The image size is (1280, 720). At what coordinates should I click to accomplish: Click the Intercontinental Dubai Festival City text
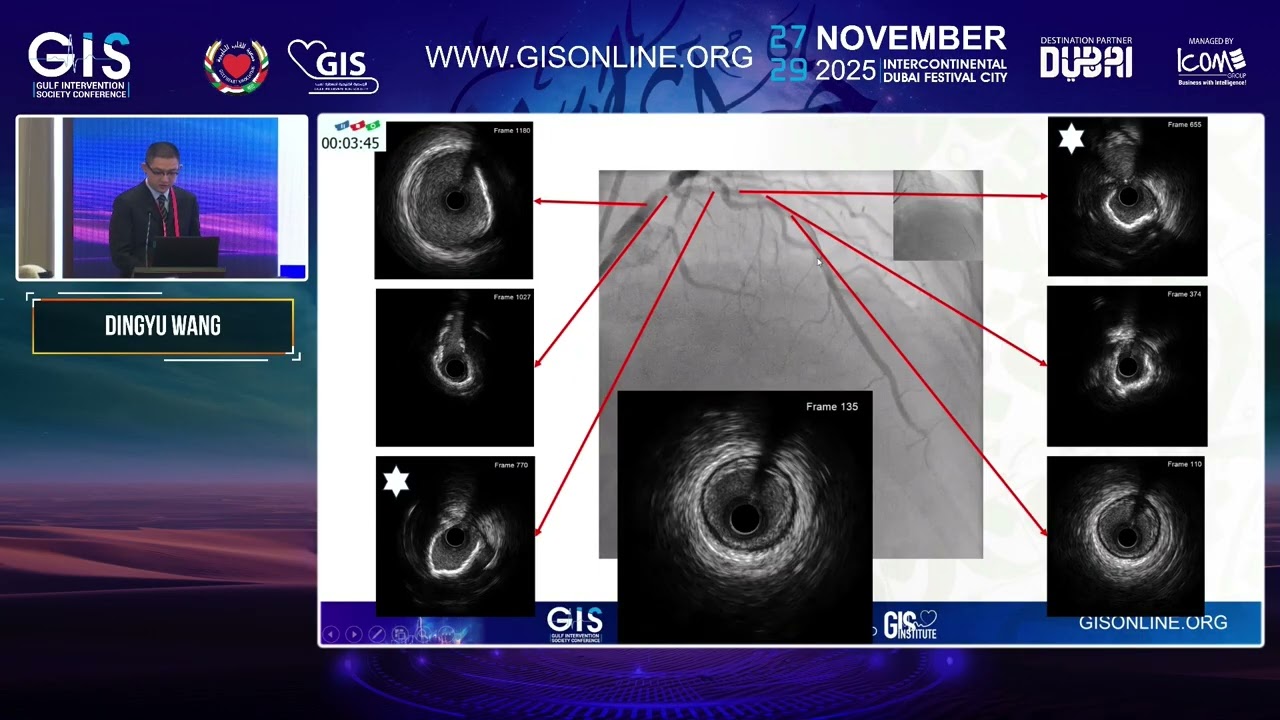(x=945, y=71)
